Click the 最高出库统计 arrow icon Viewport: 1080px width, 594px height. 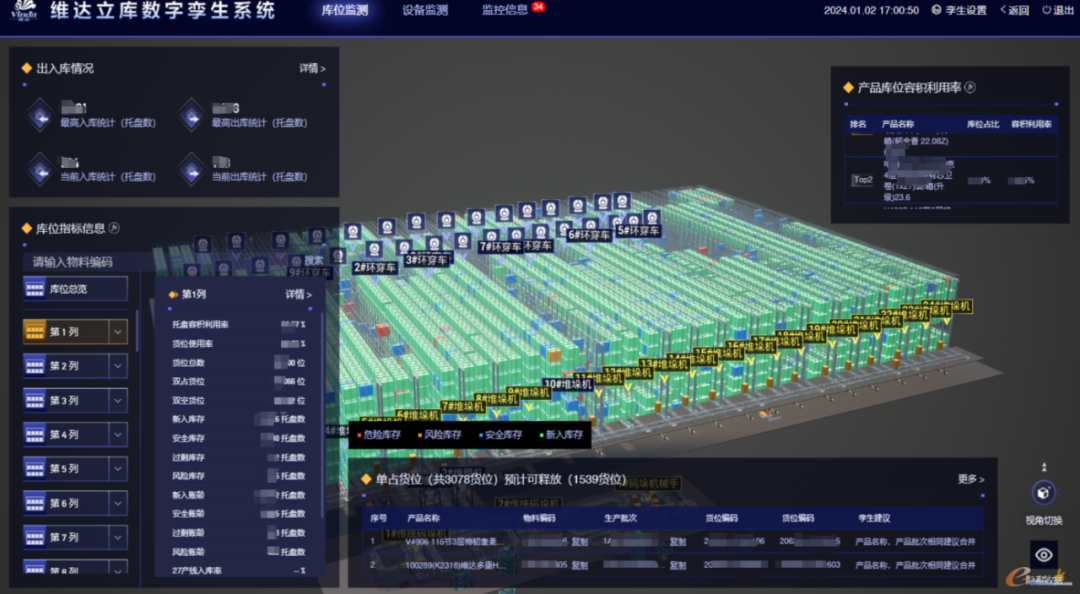[191, 115]
